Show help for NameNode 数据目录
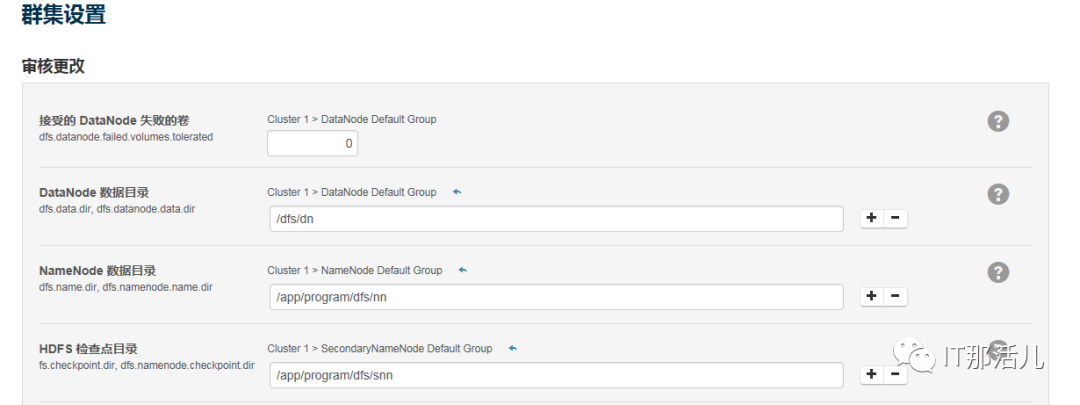 998,272
